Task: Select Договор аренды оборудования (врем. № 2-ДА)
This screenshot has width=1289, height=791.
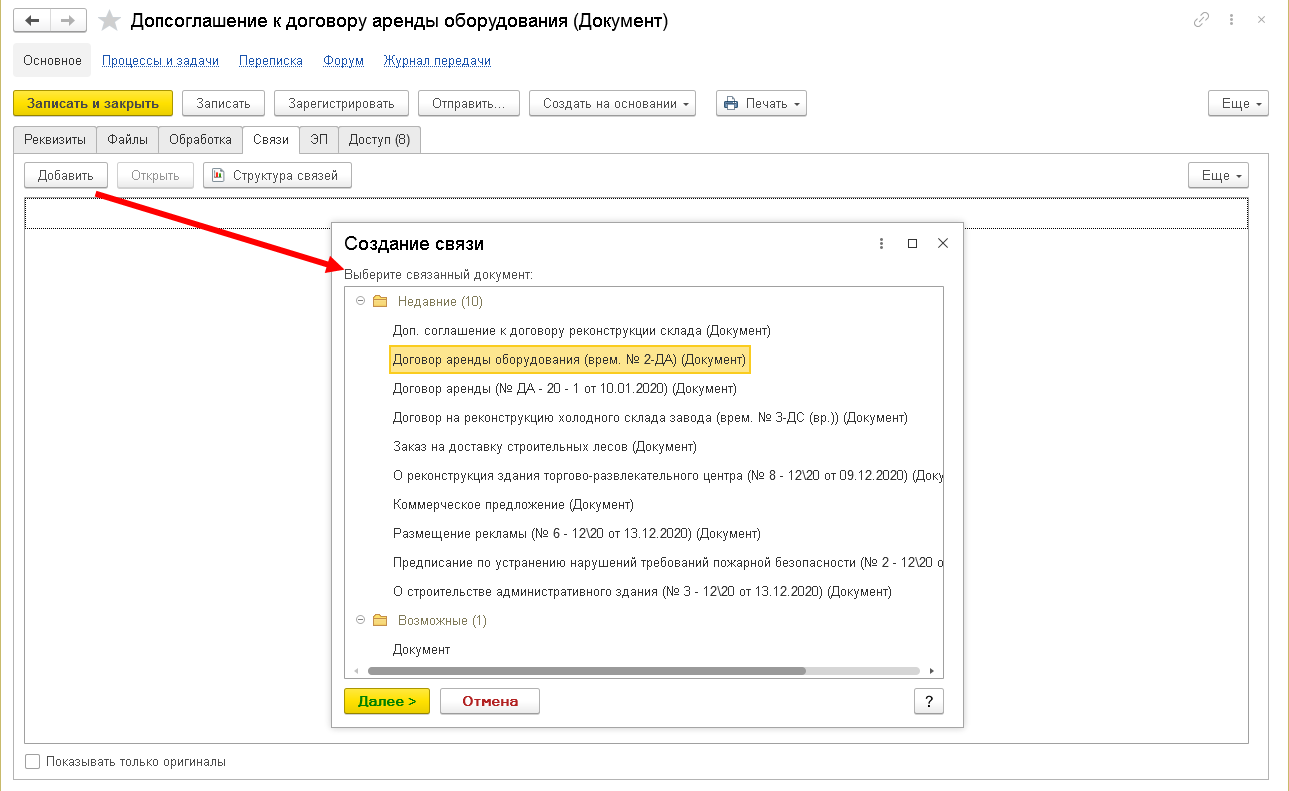Action: pyautogui.click(x=570, y=359)
